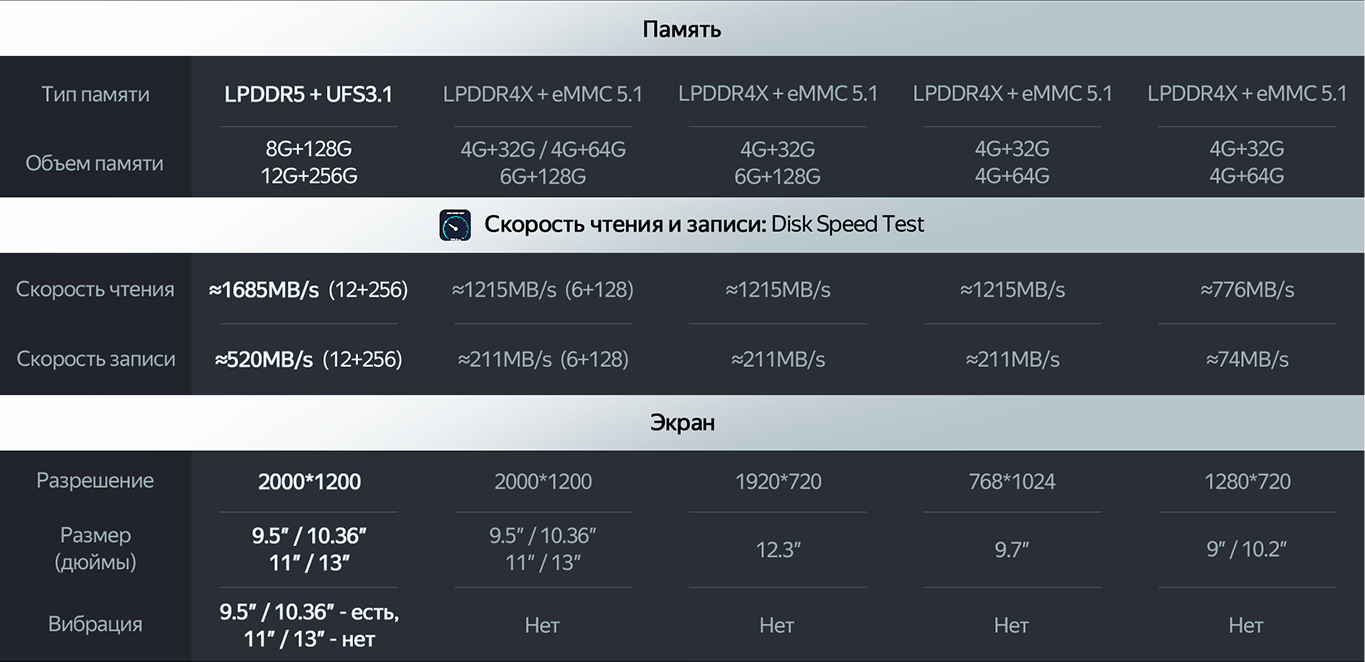
Task: Click the ≈520MB/s write speed value
Action: [264, 359]
